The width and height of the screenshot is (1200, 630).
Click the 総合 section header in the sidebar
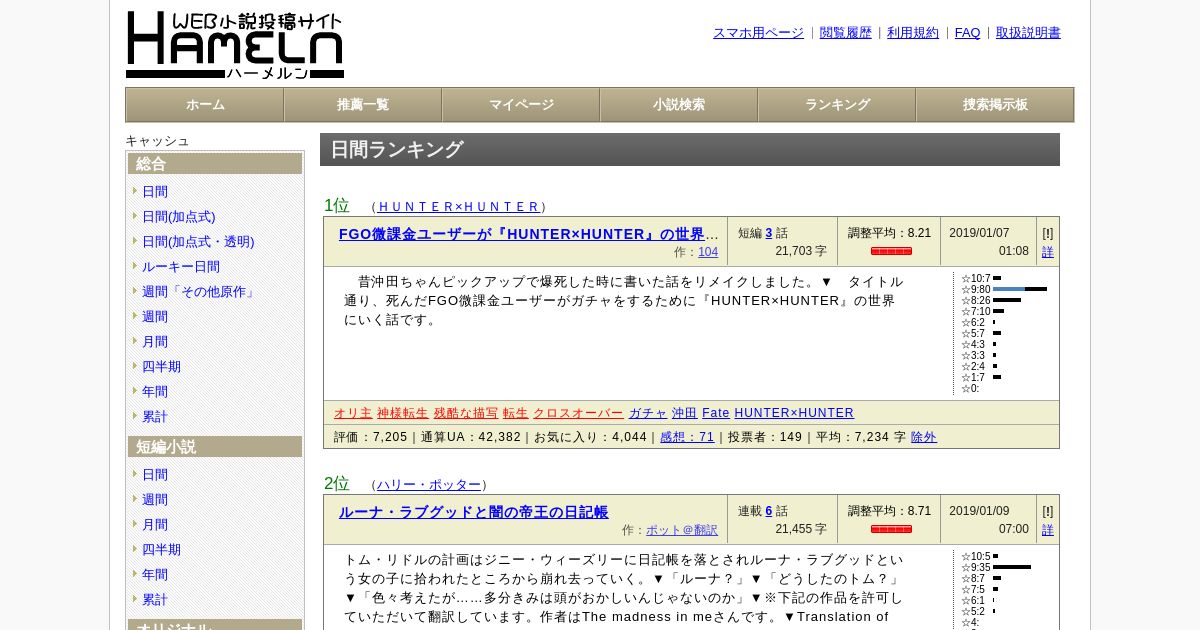pyautogui.click(x=215, y=164)
